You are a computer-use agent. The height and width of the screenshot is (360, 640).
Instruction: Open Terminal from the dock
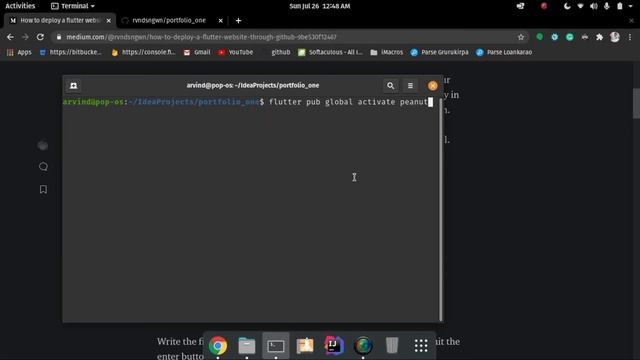point(276,346)
